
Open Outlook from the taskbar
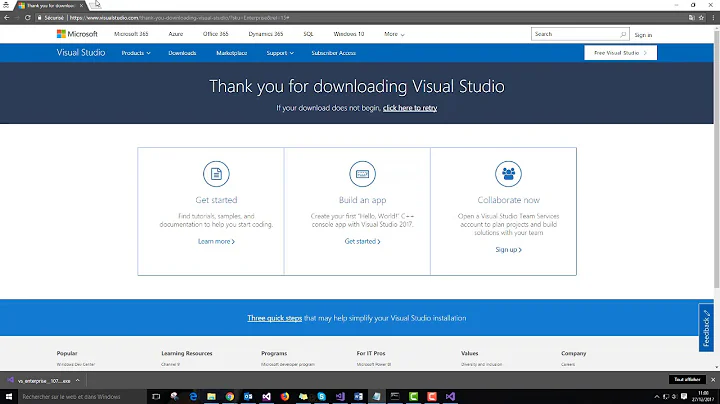[x=248, y=396]
